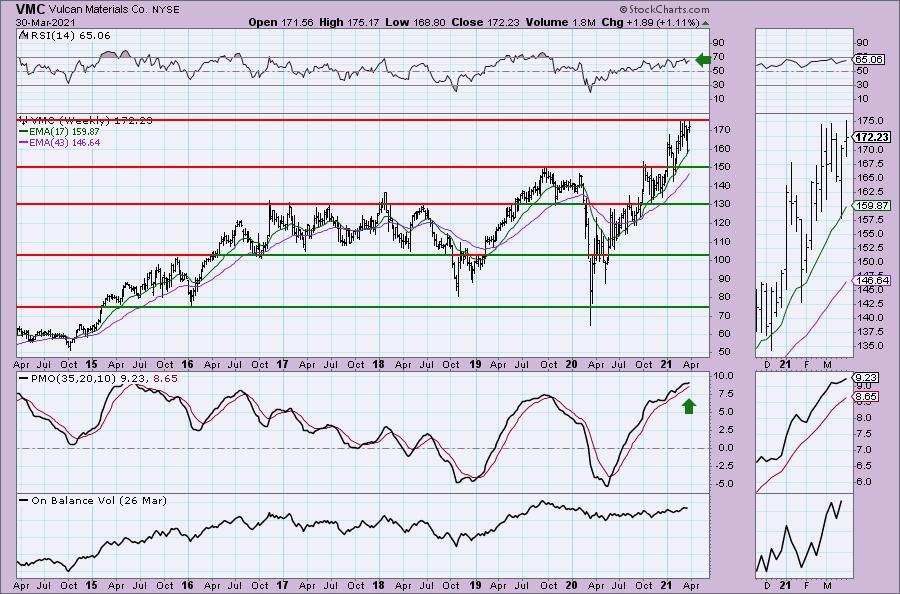Click the VMC ticker symbol in the header
Image resolution: width=900 pixels, height=594 pixels.
(x=30, y=10)
